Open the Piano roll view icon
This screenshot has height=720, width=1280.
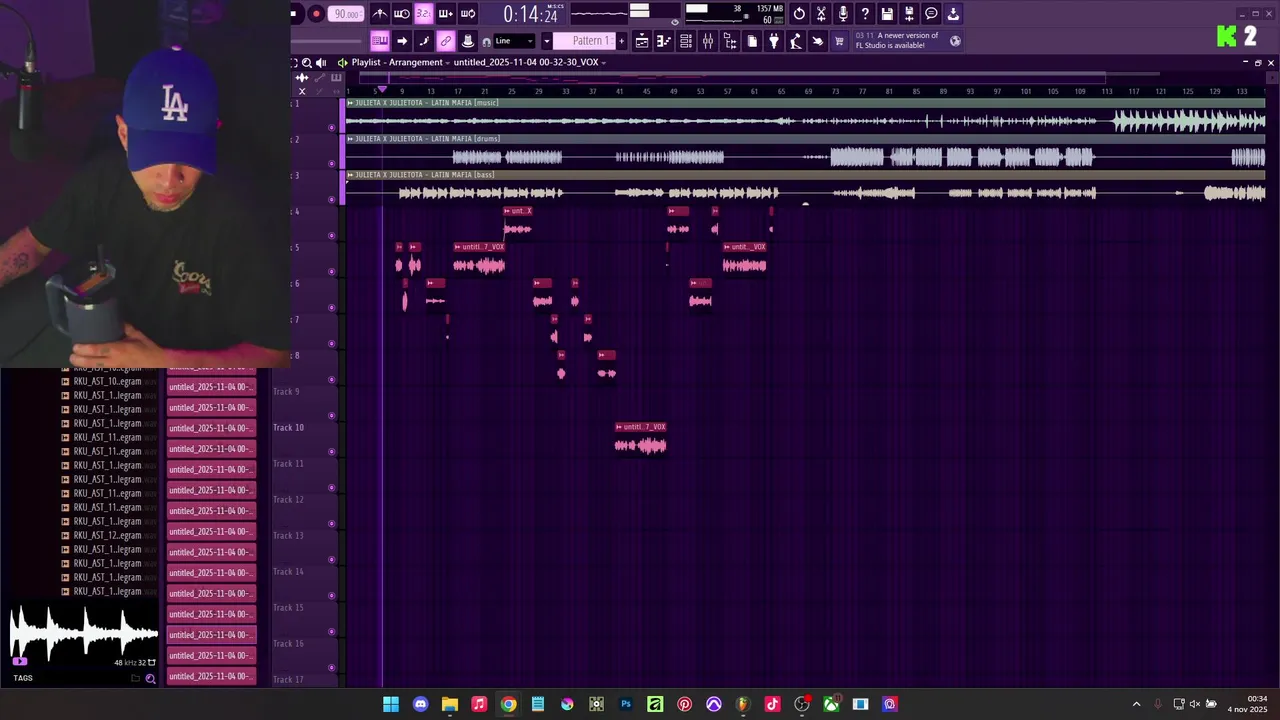[664, 41]
